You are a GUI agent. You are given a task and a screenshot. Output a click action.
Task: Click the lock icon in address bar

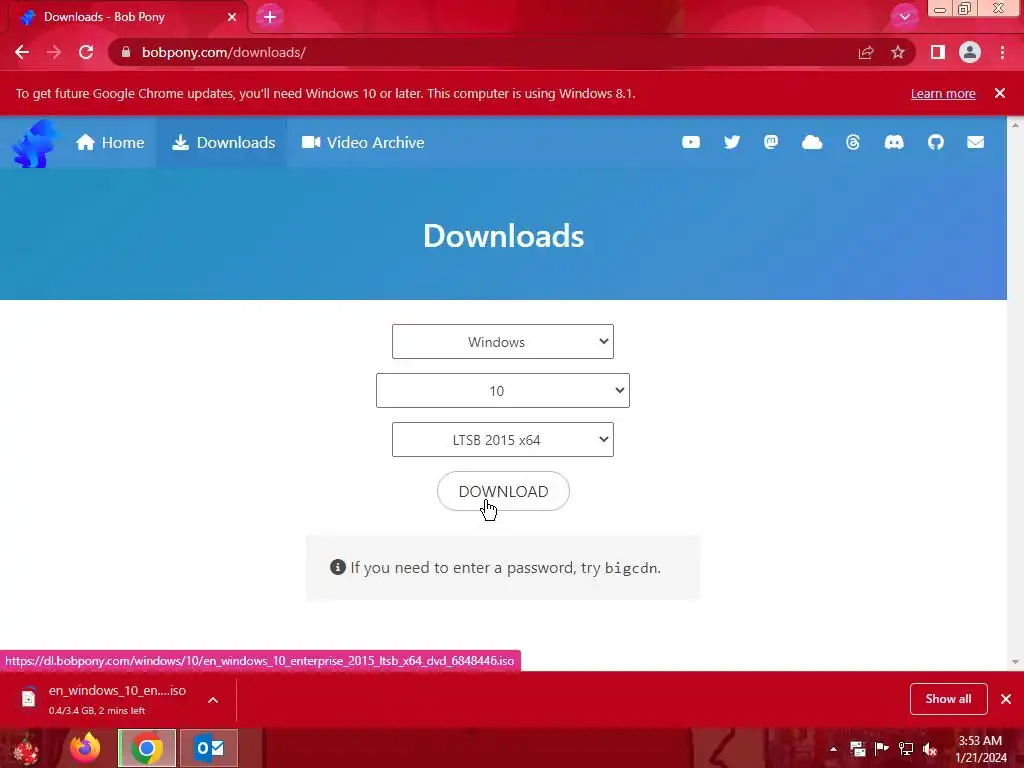tap(126, 52)
